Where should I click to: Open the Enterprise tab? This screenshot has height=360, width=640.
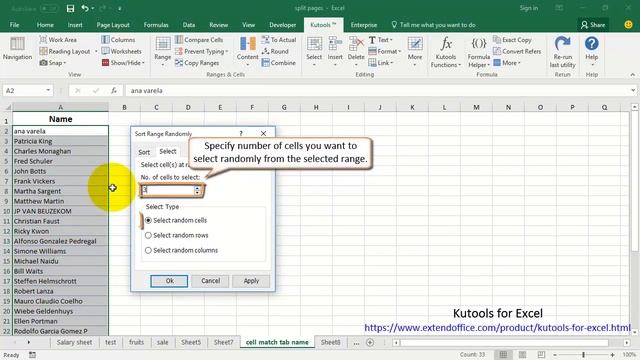[364, 25]
